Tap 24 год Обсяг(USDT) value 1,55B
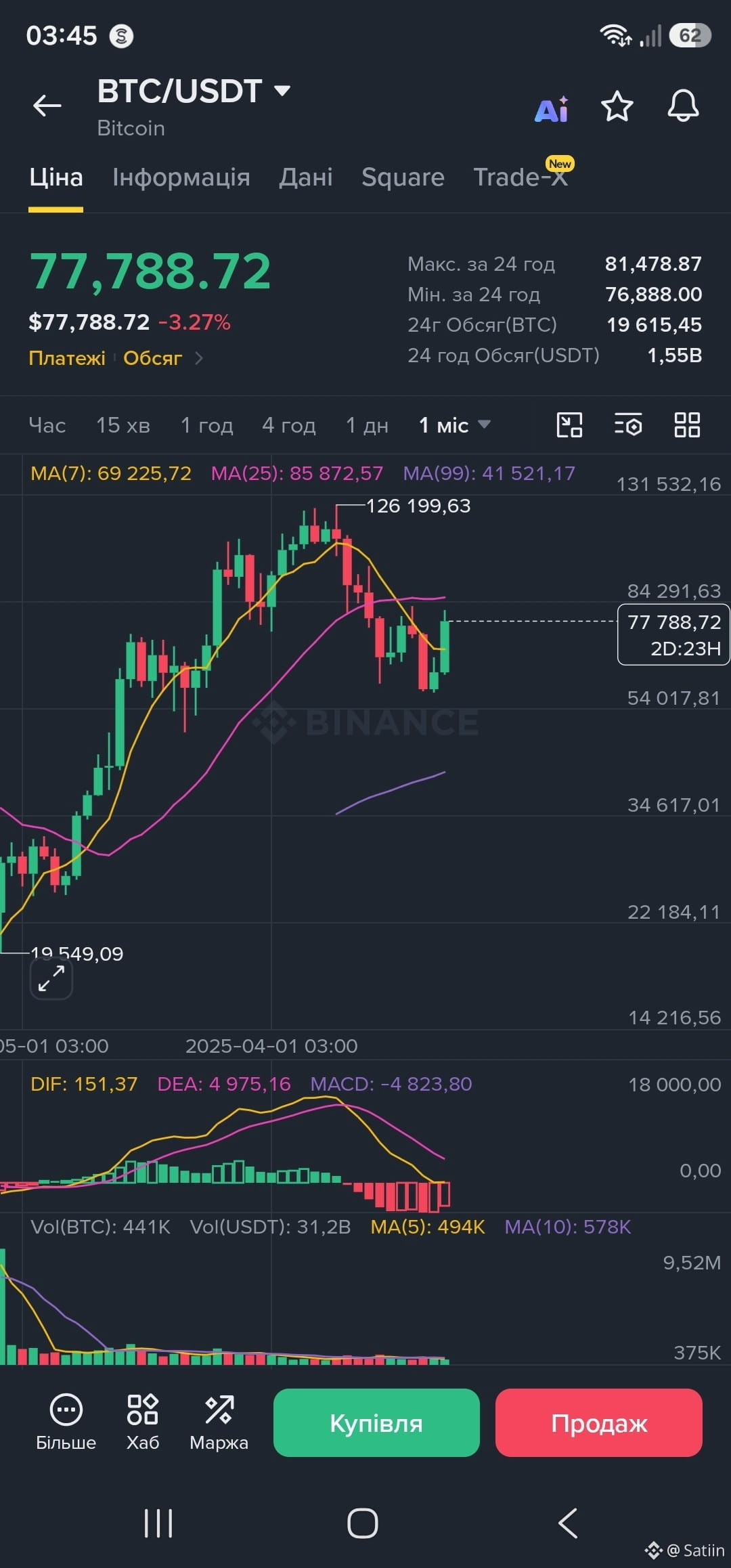The height and width of the screenshot is (1568, 731). click(x=674, y=355)
